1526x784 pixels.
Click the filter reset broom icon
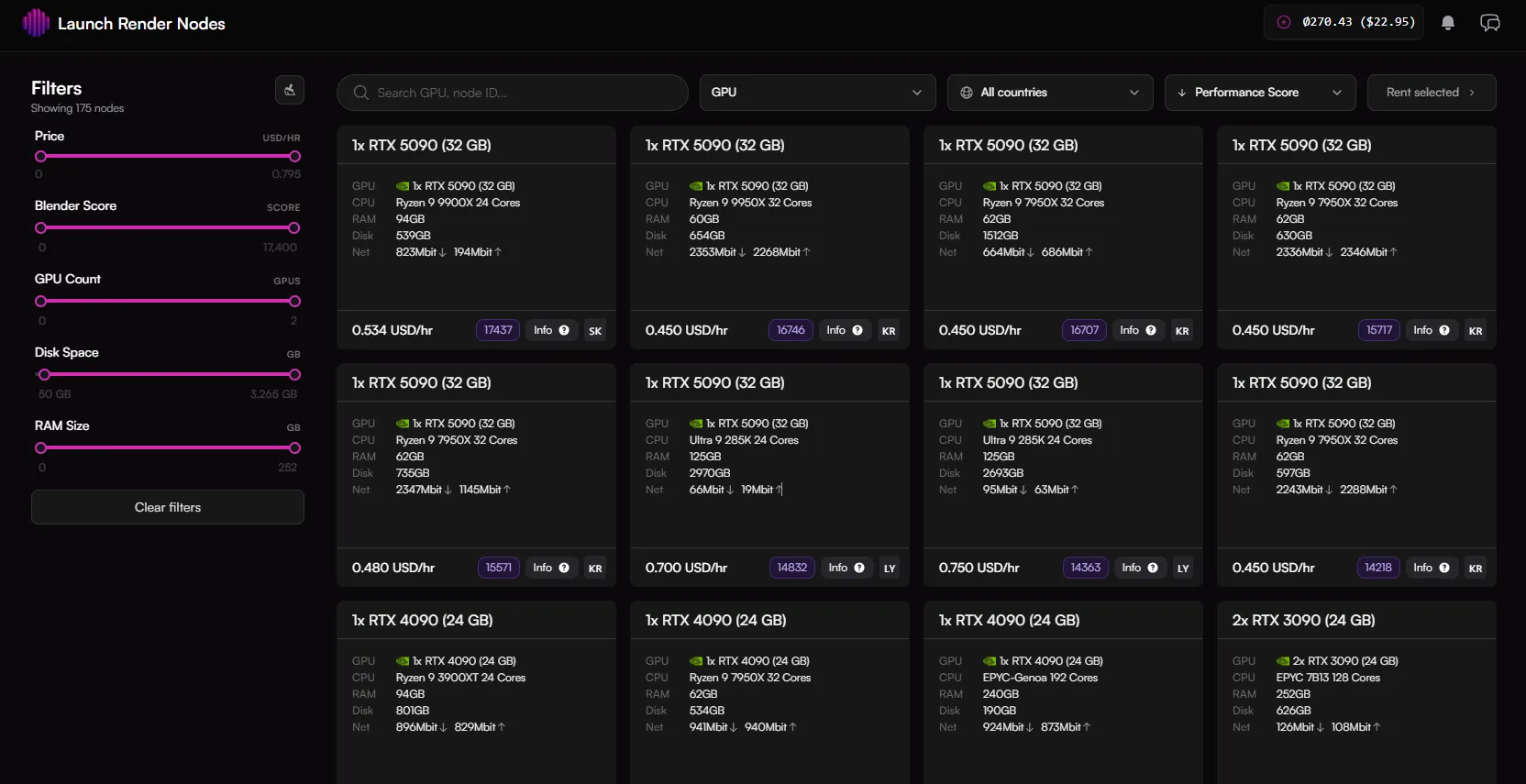pyautogui.click(x=290, y=90)
